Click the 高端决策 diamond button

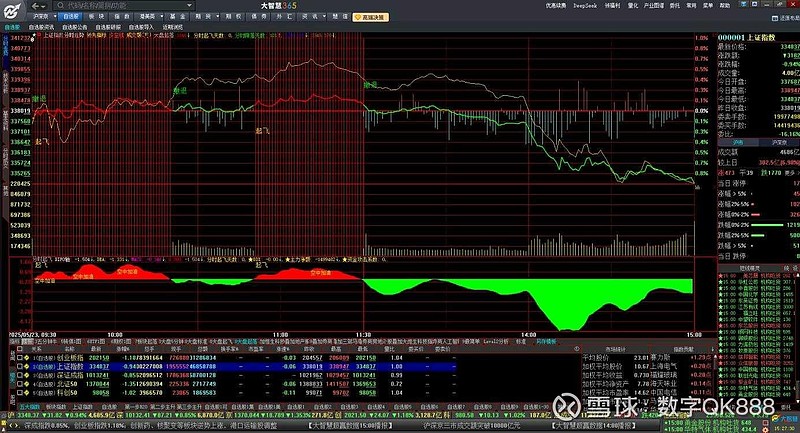point(370,17)
